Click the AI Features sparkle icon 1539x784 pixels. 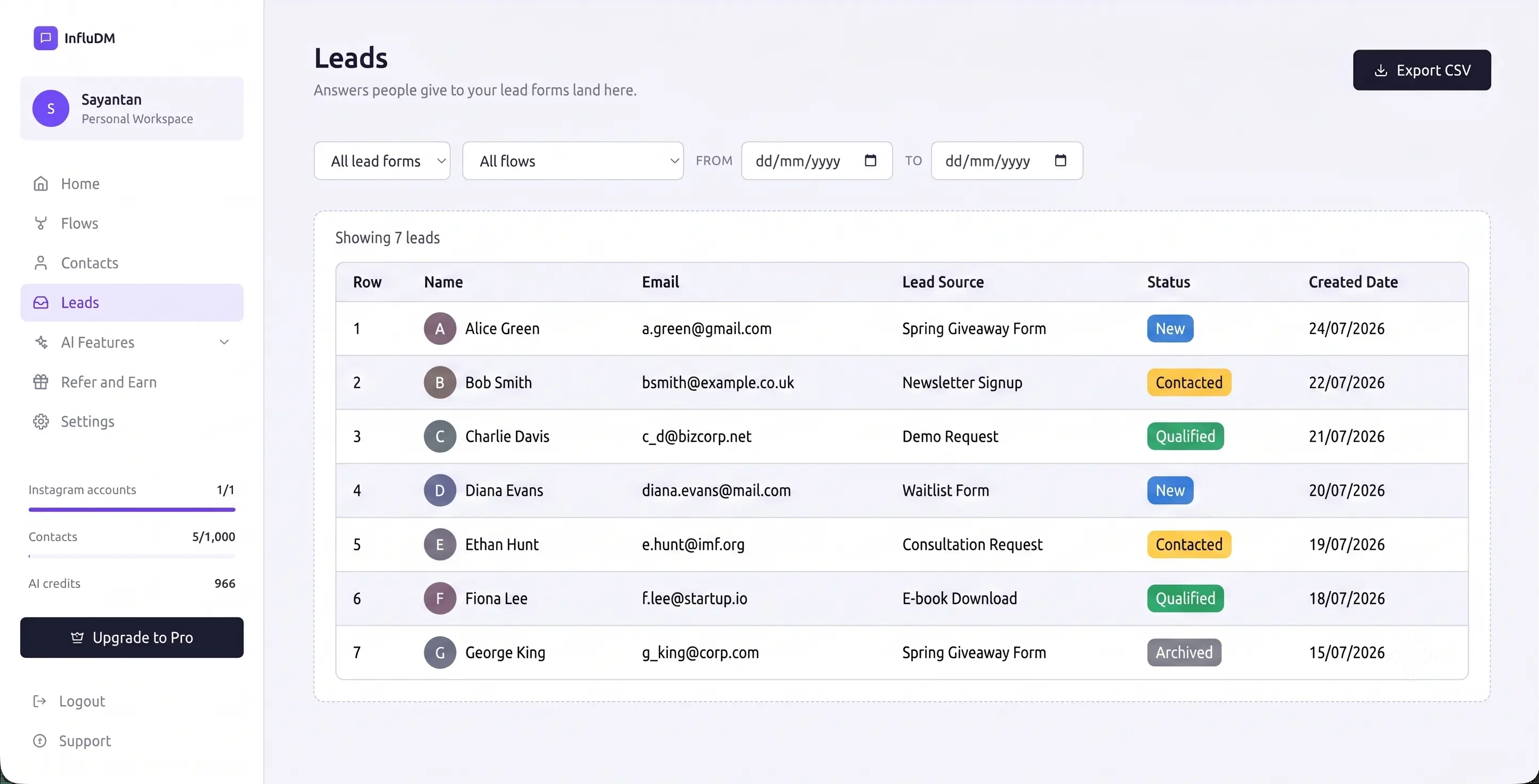click(40, 342)
